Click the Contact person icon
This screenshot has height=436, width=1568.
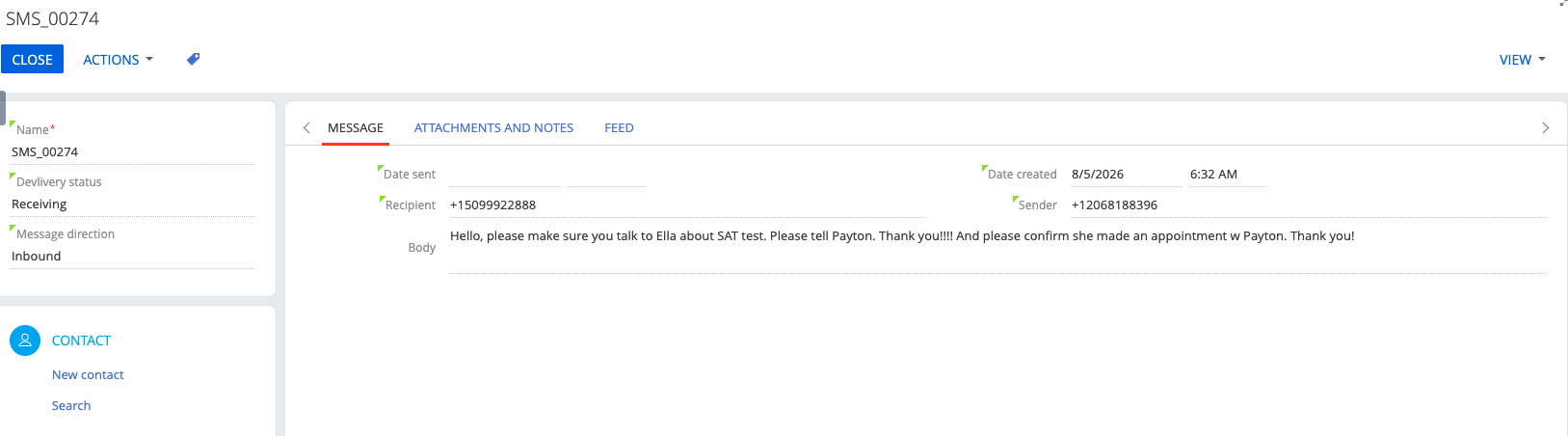click(x=25, y=341)
